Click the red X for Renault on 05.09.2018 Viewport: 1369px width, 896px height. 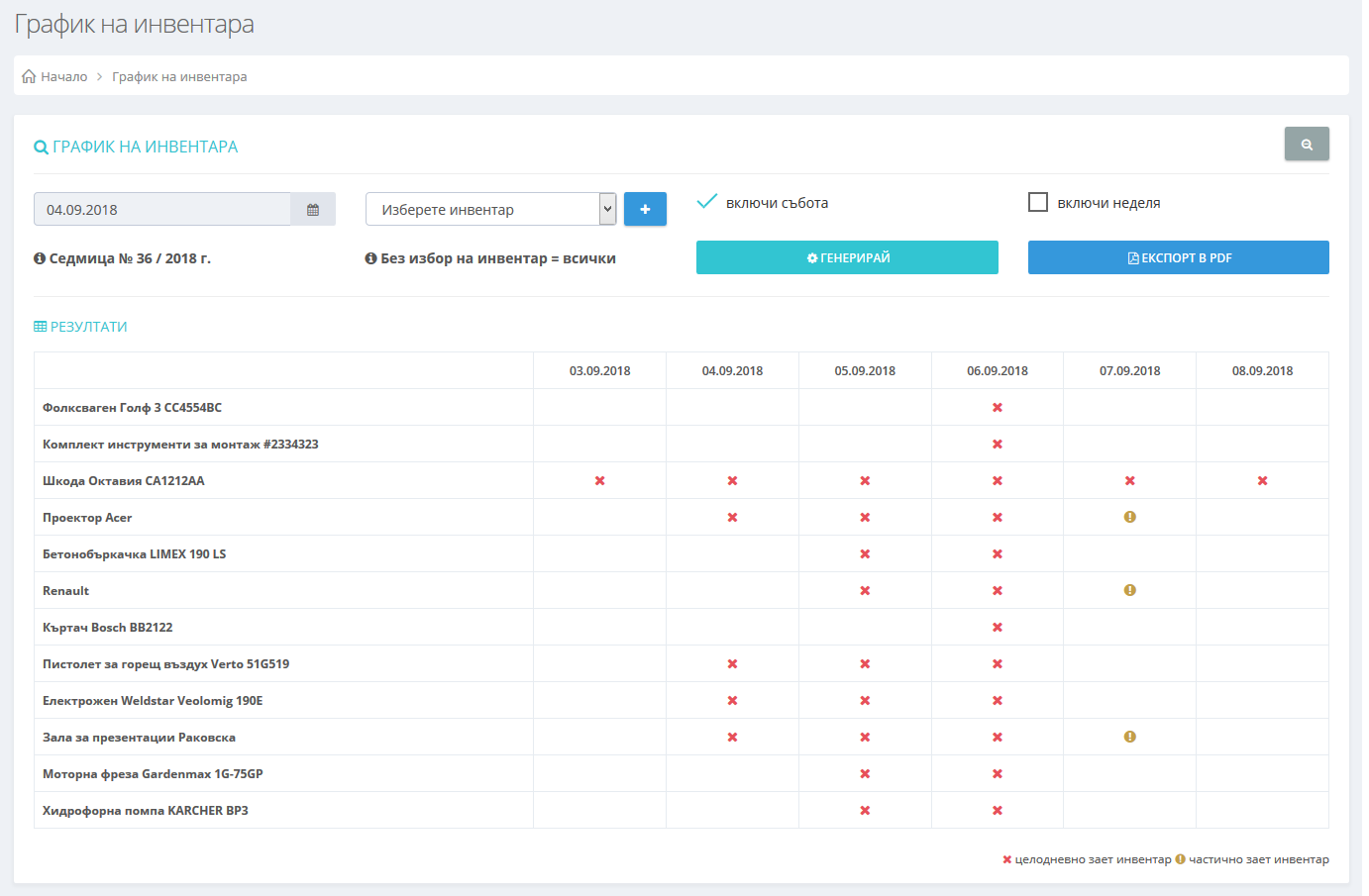point(865,591)
